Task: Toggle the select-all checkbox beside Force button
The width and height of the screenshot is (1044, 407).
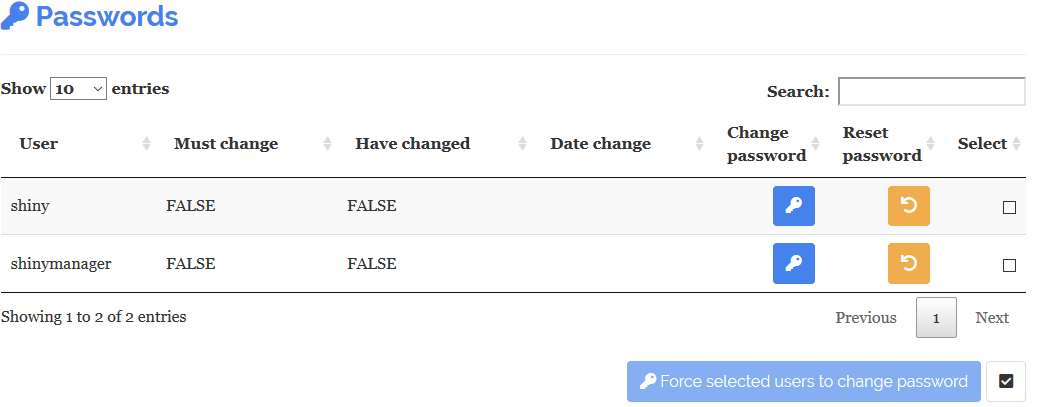Action: [x=1006, y=382]
